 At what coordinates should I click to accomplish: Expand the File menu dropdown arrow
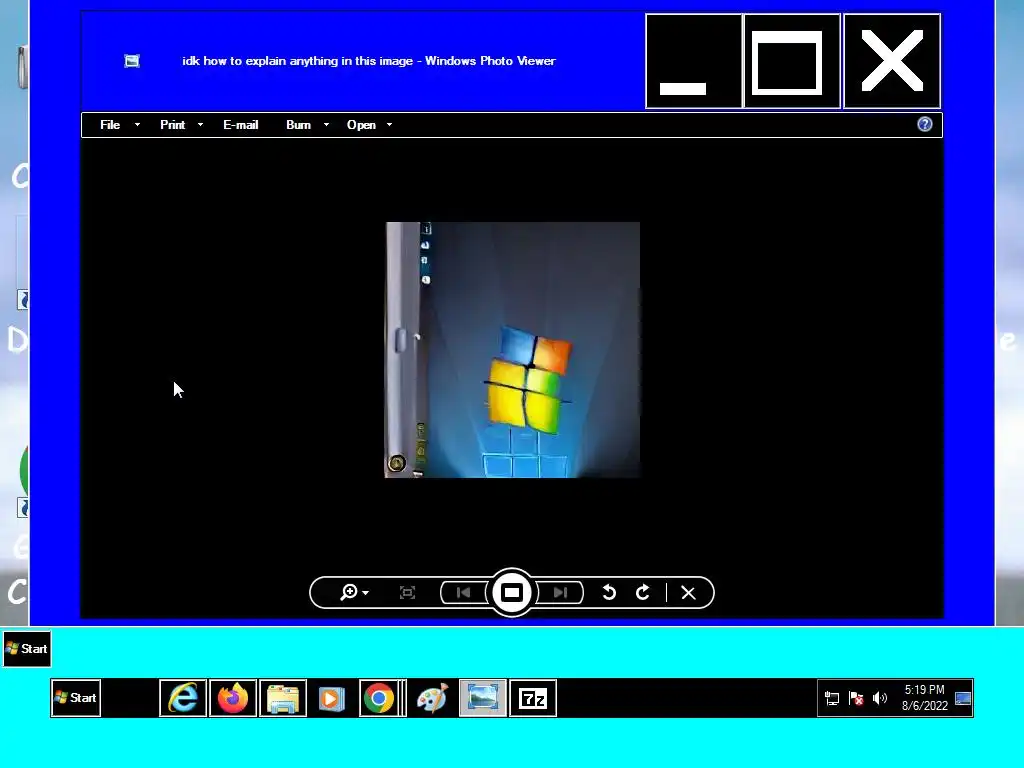tap(137, 125)
